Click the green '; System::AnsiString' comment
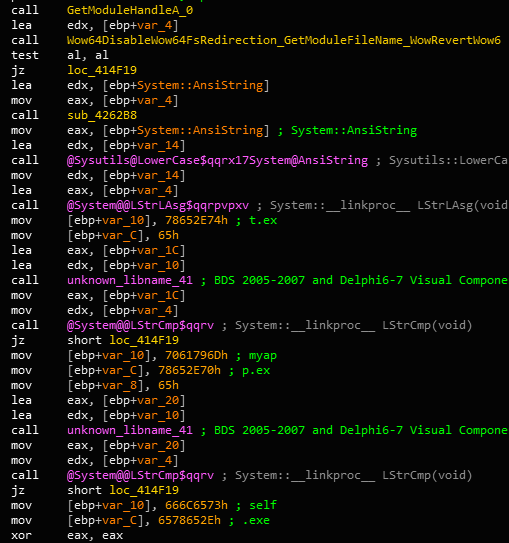Image resolution: width=509 pixels, height=543 pixels. click(347, 130)
